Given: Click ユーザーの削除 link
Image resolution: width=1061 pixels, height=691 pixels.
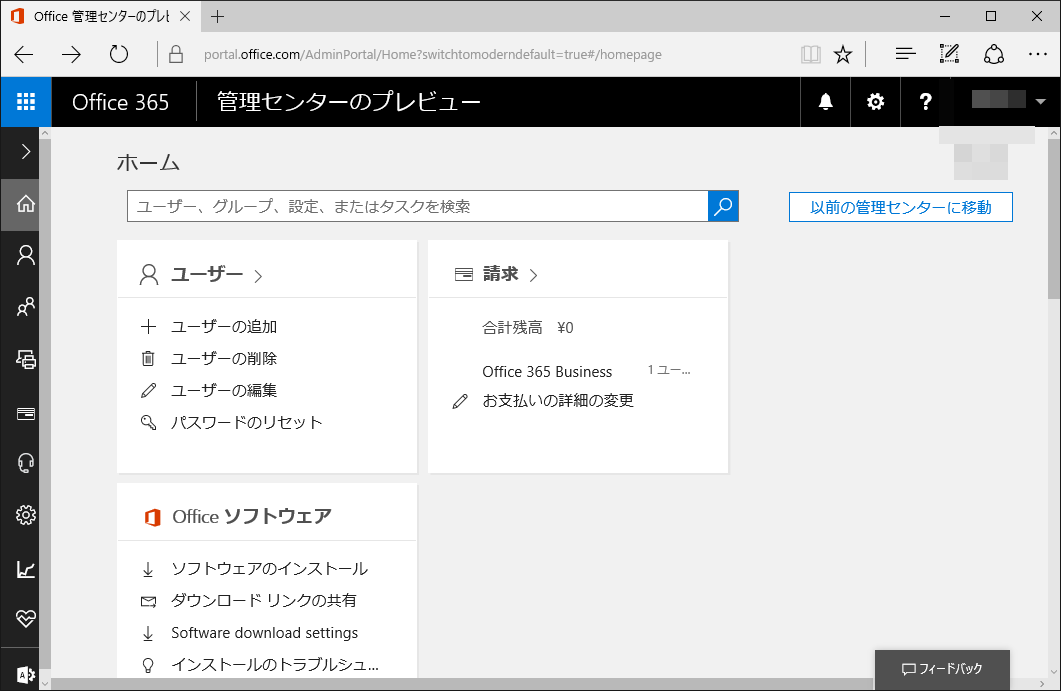Looking at the screenshot, I should tap(224, 359).
